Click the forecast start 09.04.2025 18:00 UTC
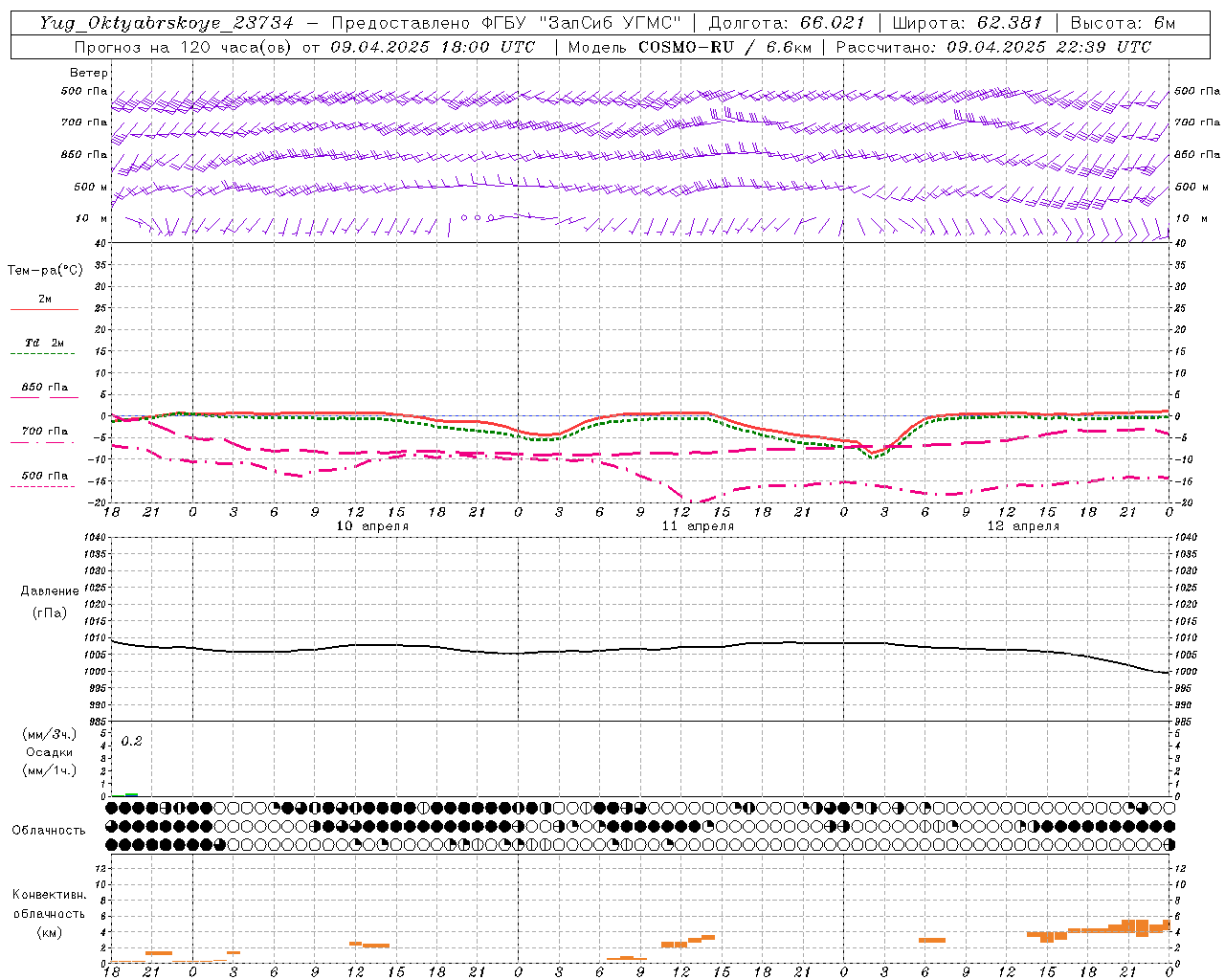 coord(433,47)
